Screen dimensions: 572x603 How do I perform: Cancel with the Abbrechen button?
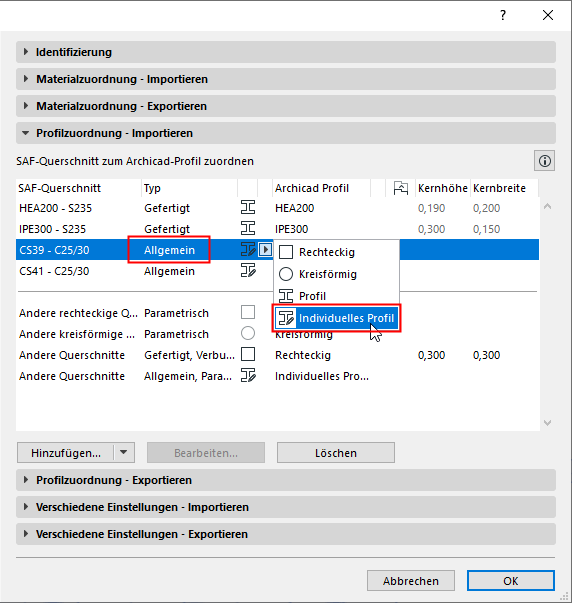coord(411,581)
